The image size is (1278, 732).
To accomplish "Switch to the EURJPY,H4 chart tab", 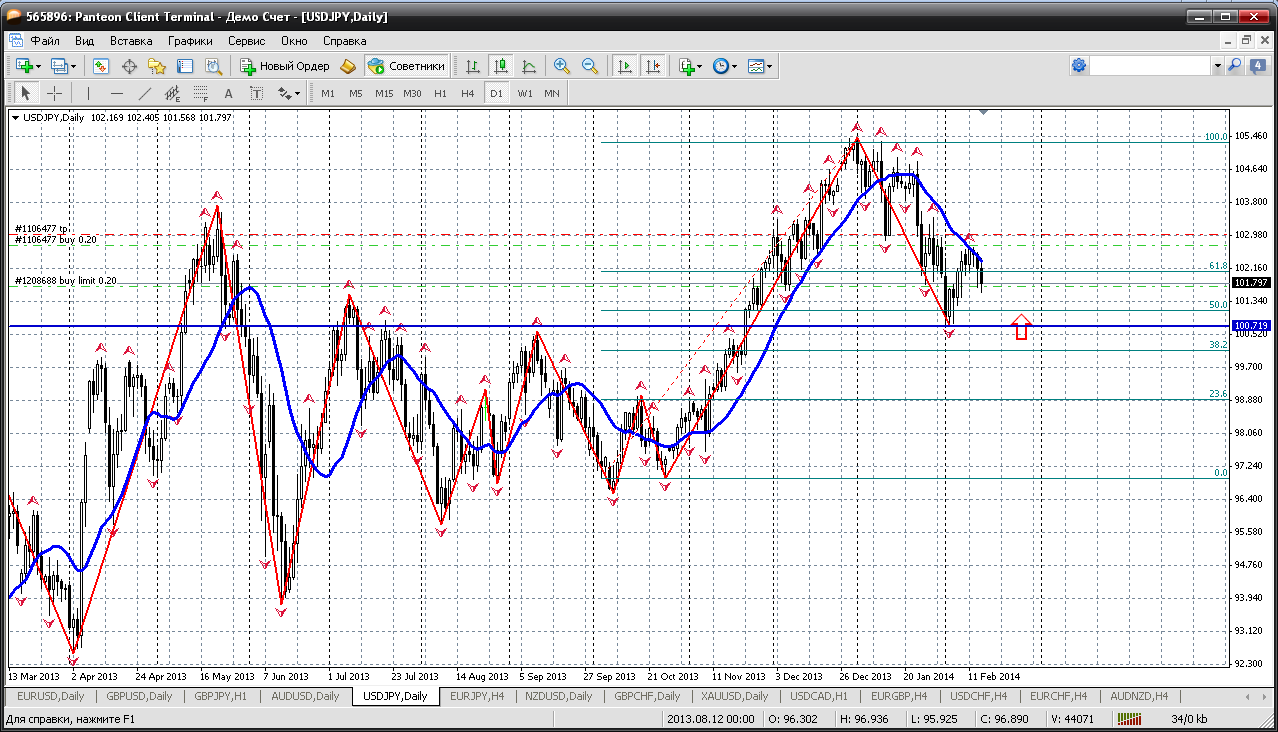I will coord(478,696).
